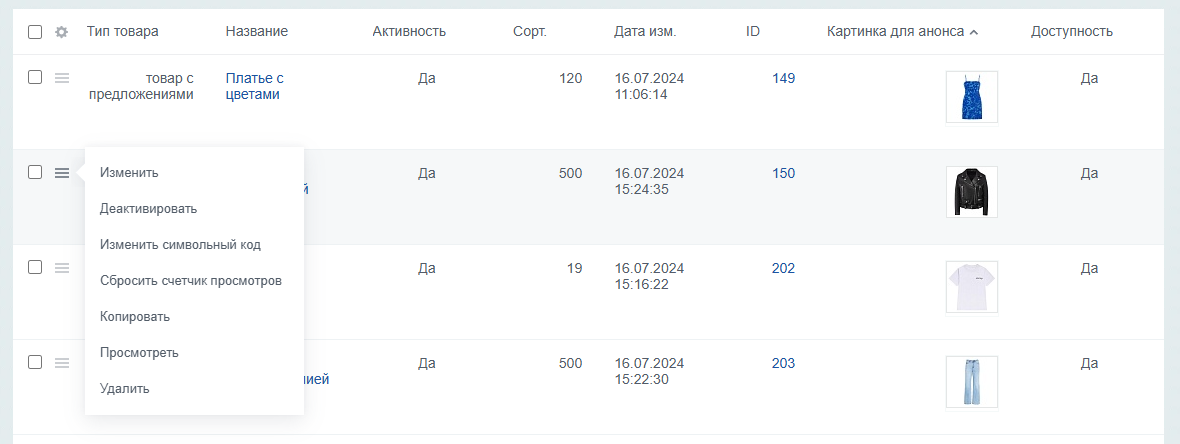Click the black leather jacket thumbnail

pyautogui.click(x=972, y=192)
